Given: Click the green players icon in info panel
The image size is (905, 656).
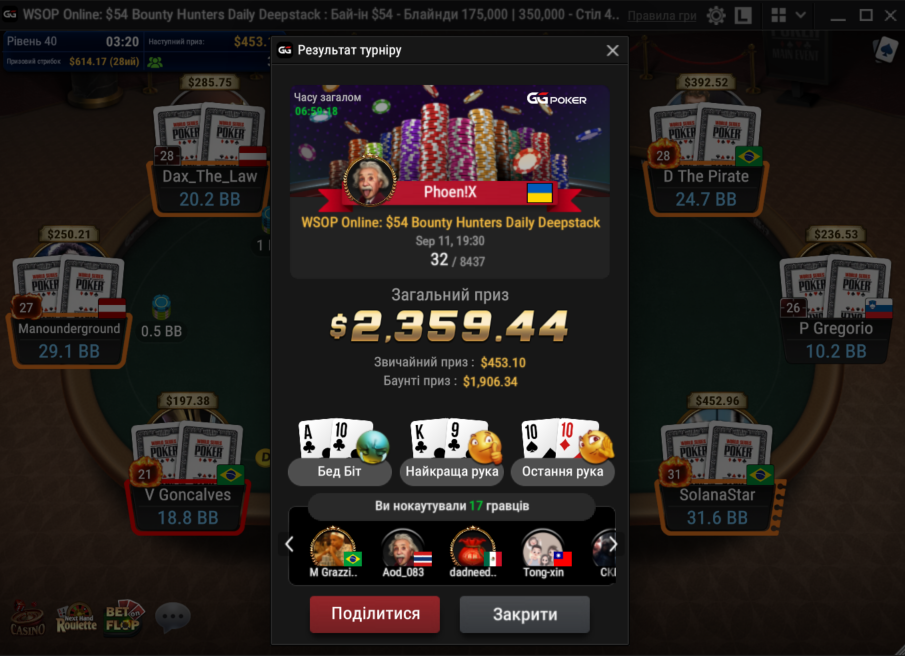Looking at the screenshot, I should pos(155,62).
